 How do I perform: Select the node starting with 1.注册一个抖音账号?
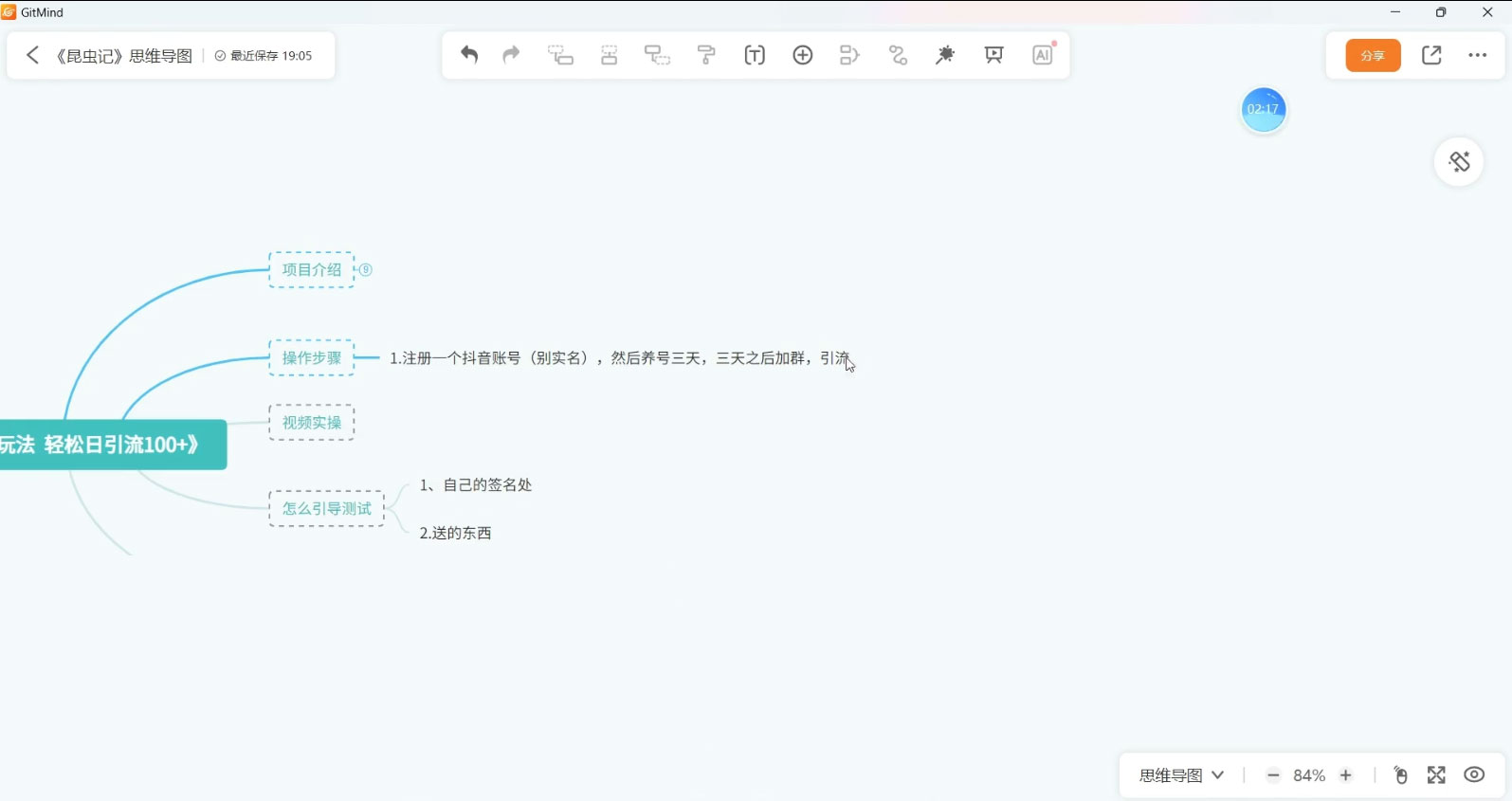click(620, 358)
